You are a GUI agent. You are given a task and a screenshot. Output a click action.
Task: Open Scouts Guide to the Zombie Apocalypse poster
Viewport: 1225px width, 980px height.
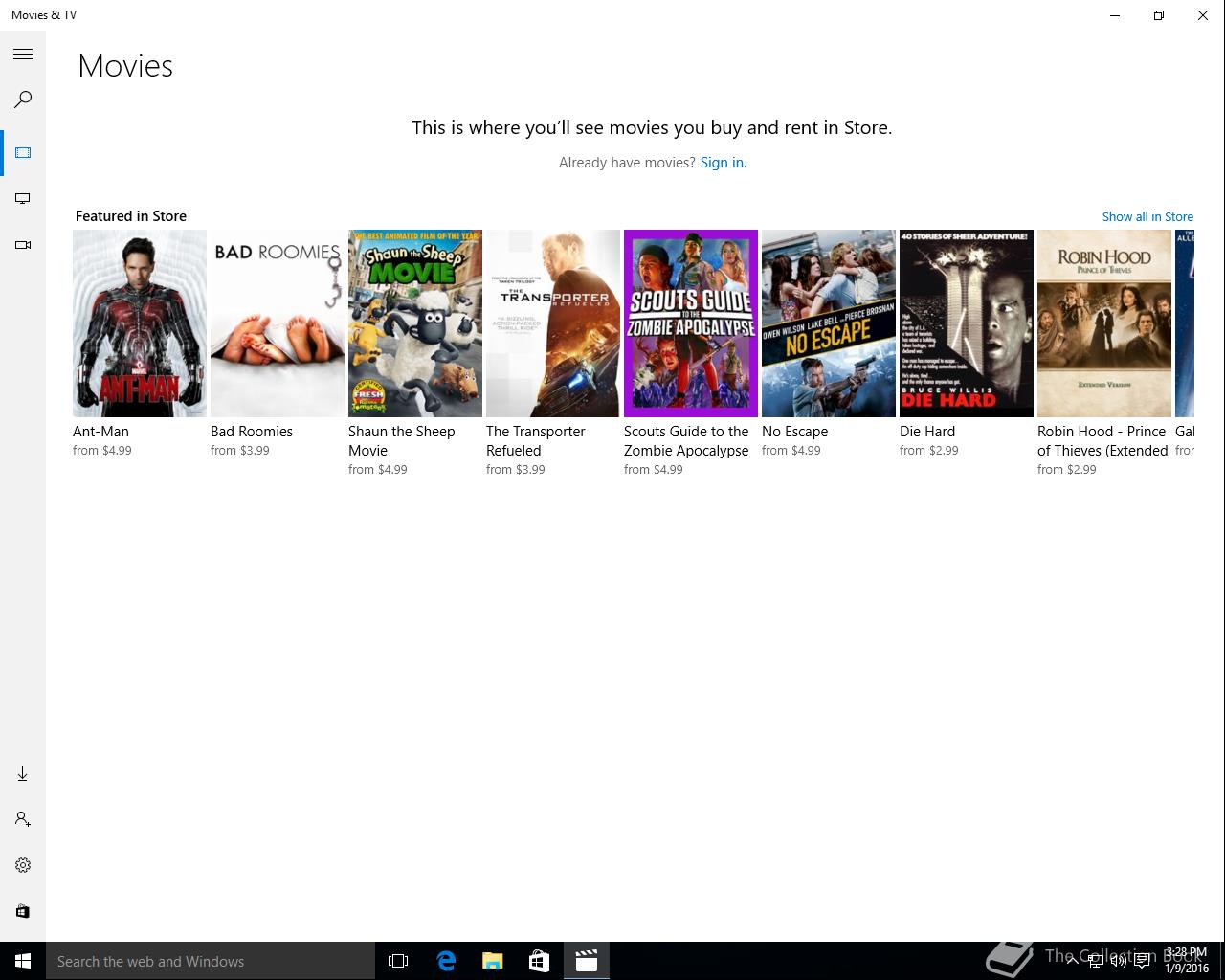click(x=691, y=323)
